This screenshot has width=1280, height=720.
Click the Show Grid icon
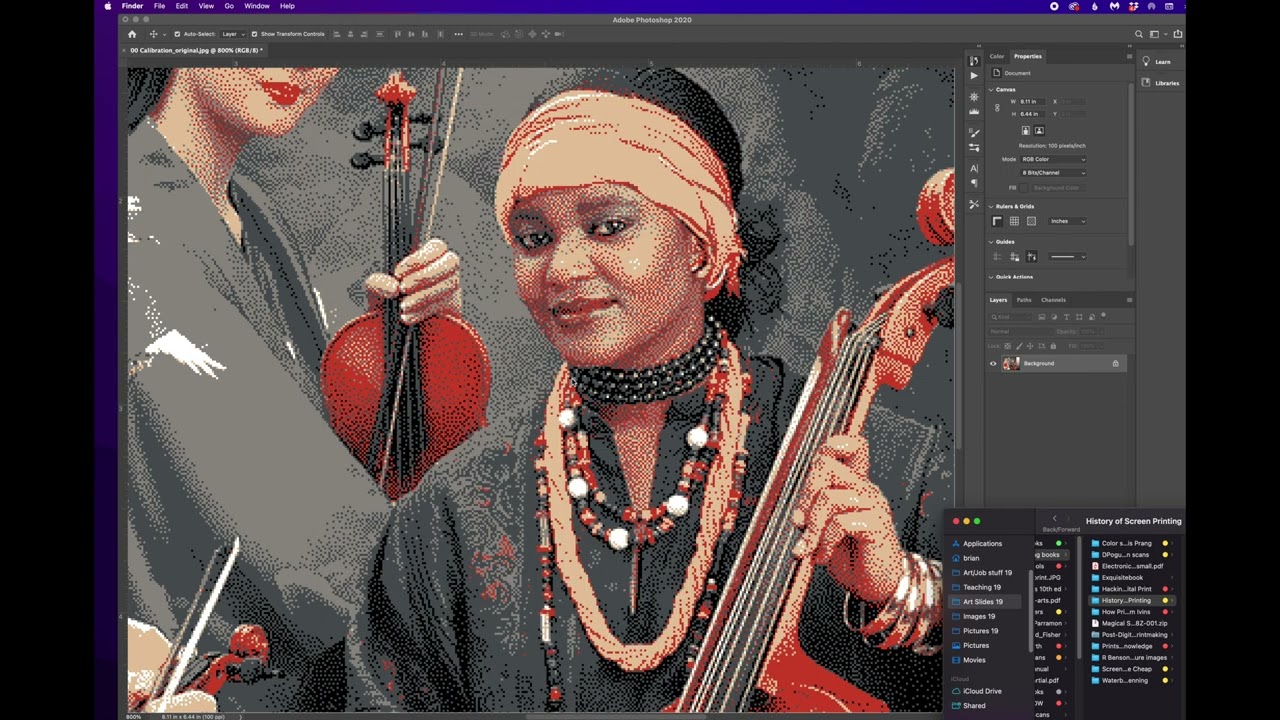coord(1014,221)
